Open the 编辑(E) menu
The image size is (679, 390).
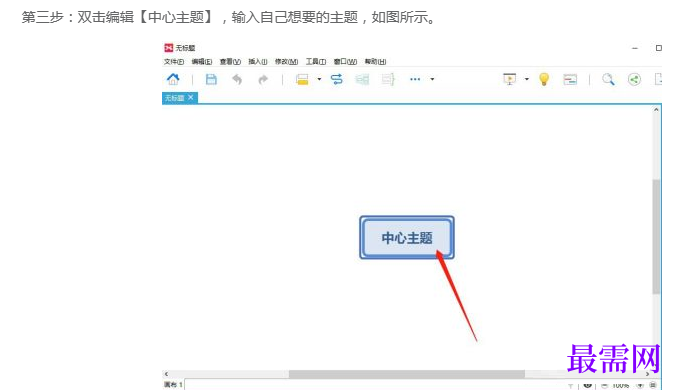(202, 61)
